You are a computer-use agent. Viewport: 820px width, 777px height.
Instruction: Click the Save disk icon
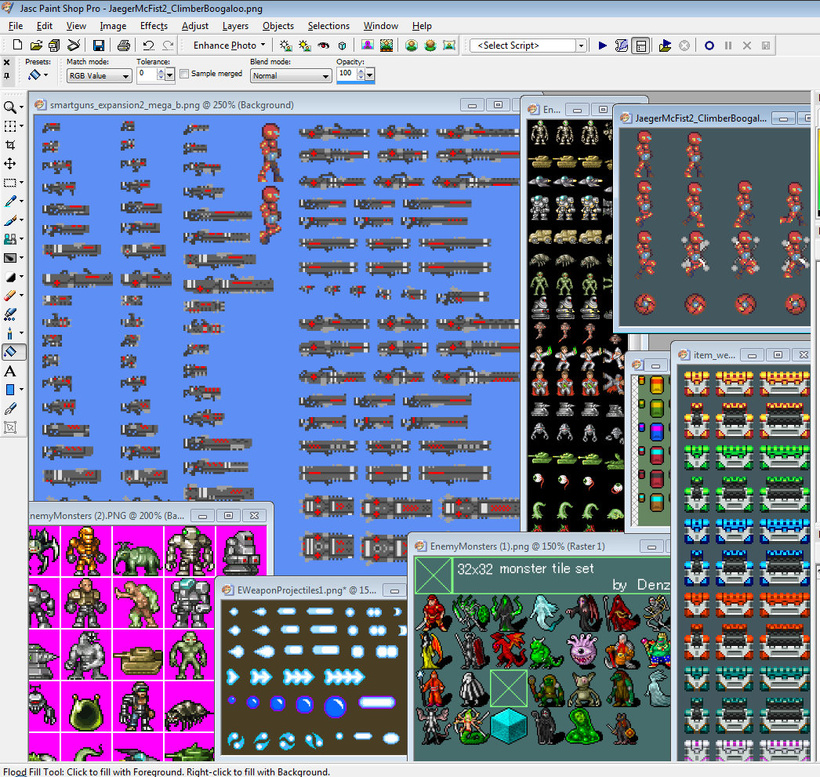(x=98, y=46)
